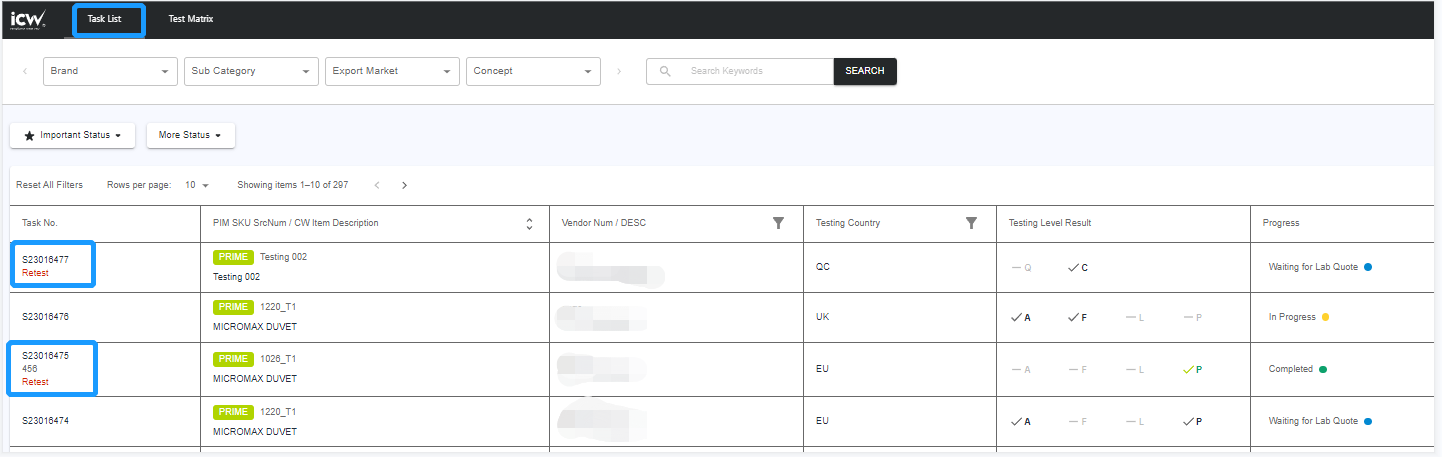Click the magnifier icon in the search box
Viewport: 1442px width, 457px height.
tap(665, 72)
